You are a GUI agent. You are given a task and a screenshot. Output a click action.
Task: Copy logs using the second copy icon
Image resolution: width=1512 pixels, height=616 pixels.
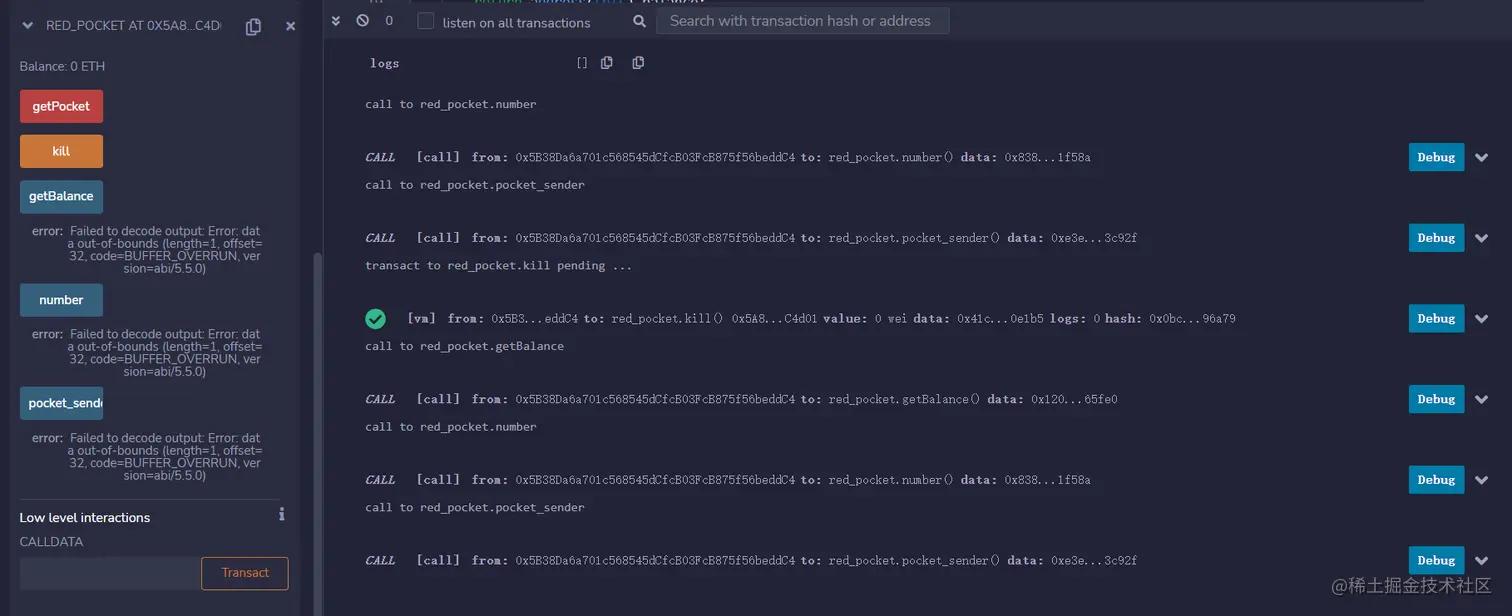[x=638, y=63]
